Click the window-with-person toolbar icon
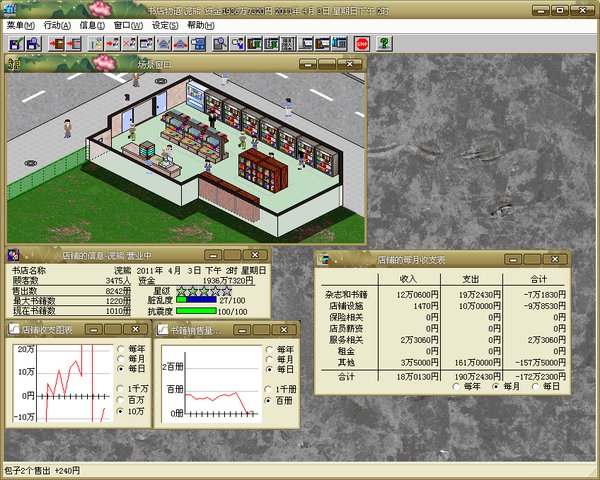Viewport: 600px width, 480px height. (147, 44)
